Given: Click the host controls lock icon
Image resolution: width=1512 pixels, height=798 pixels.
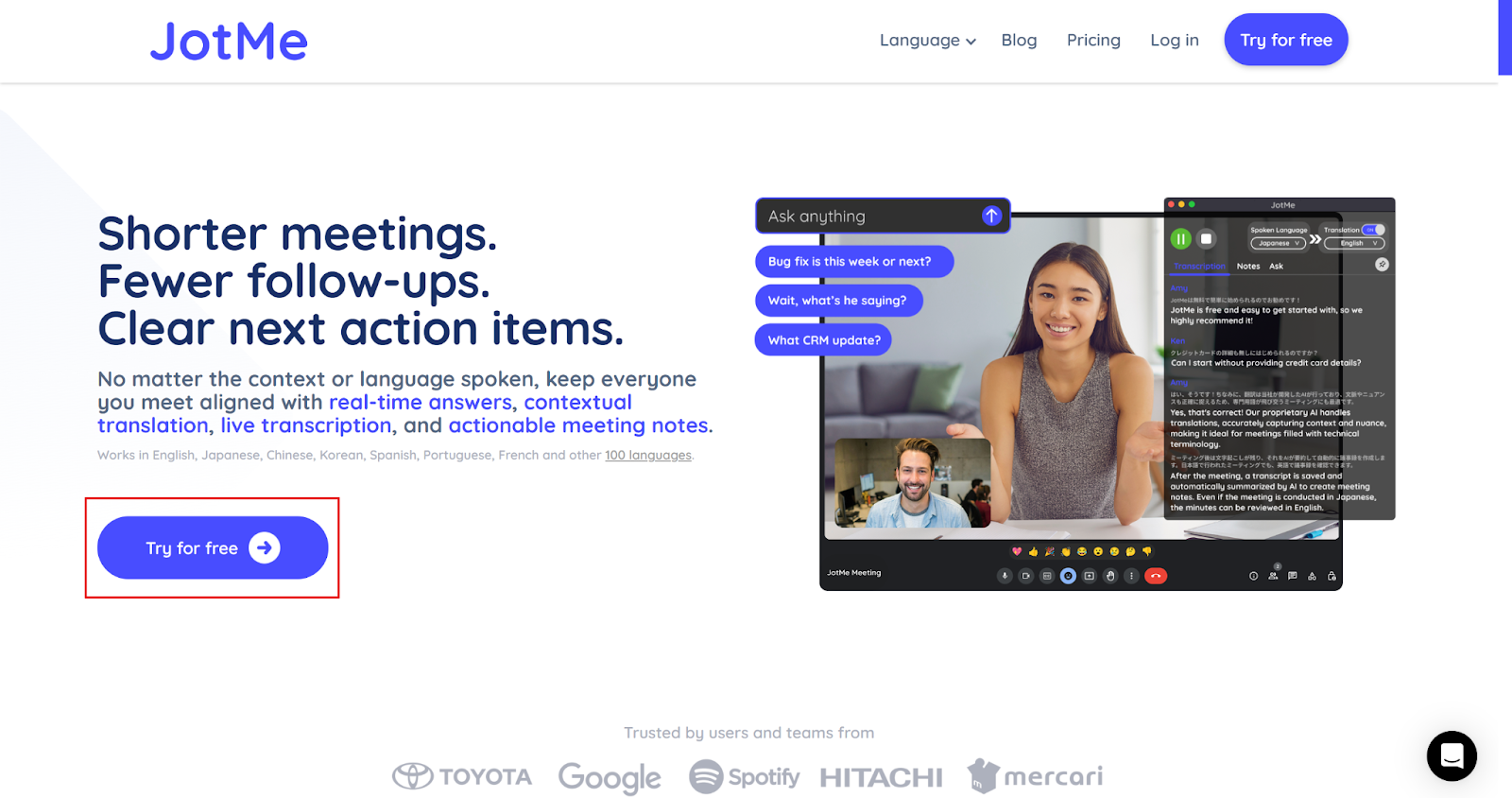Looking at the screenshot, I should [1332, 576].
